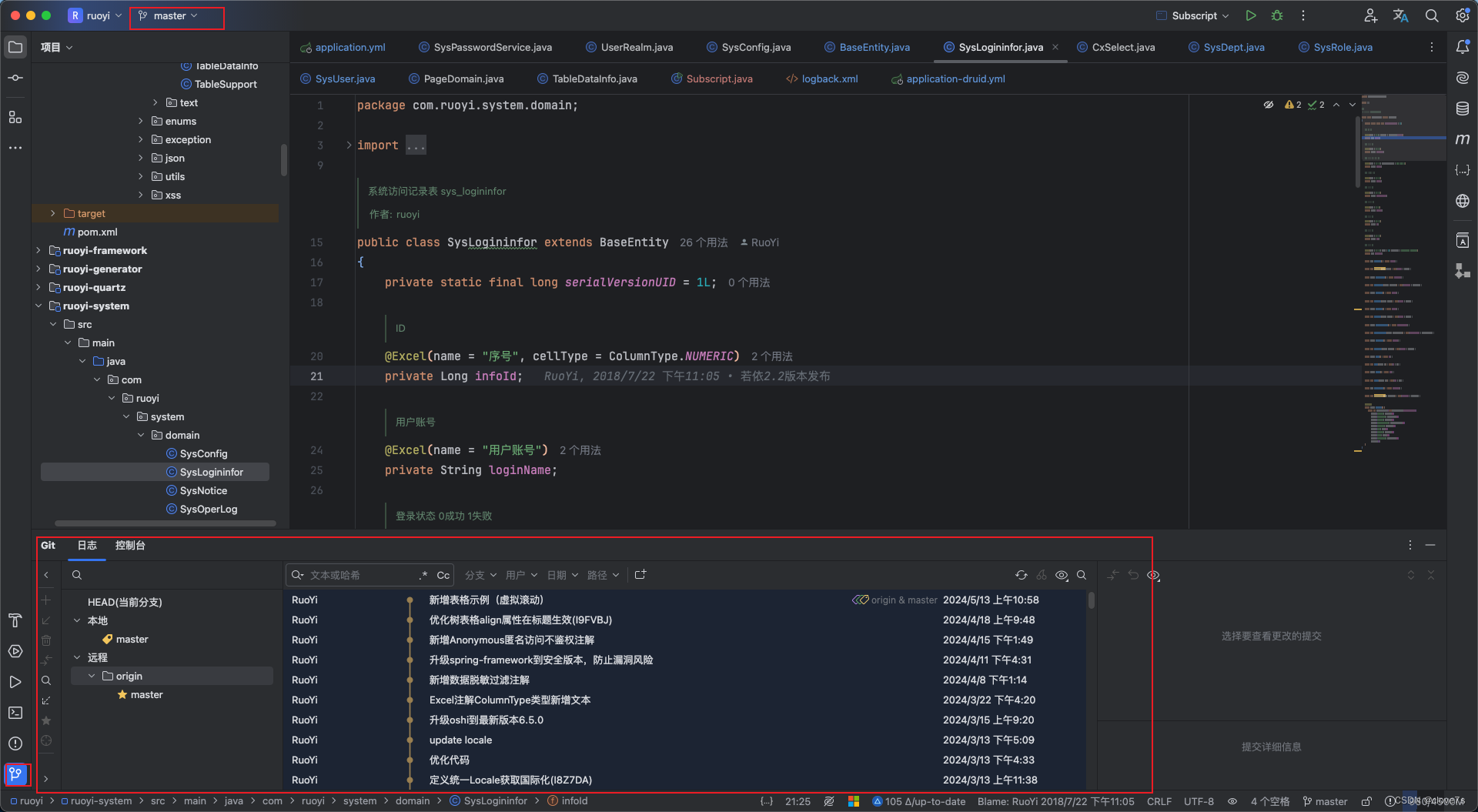Open the Services tool window
The height and width of the screenshot is (812, 1478).
[15, 651]
